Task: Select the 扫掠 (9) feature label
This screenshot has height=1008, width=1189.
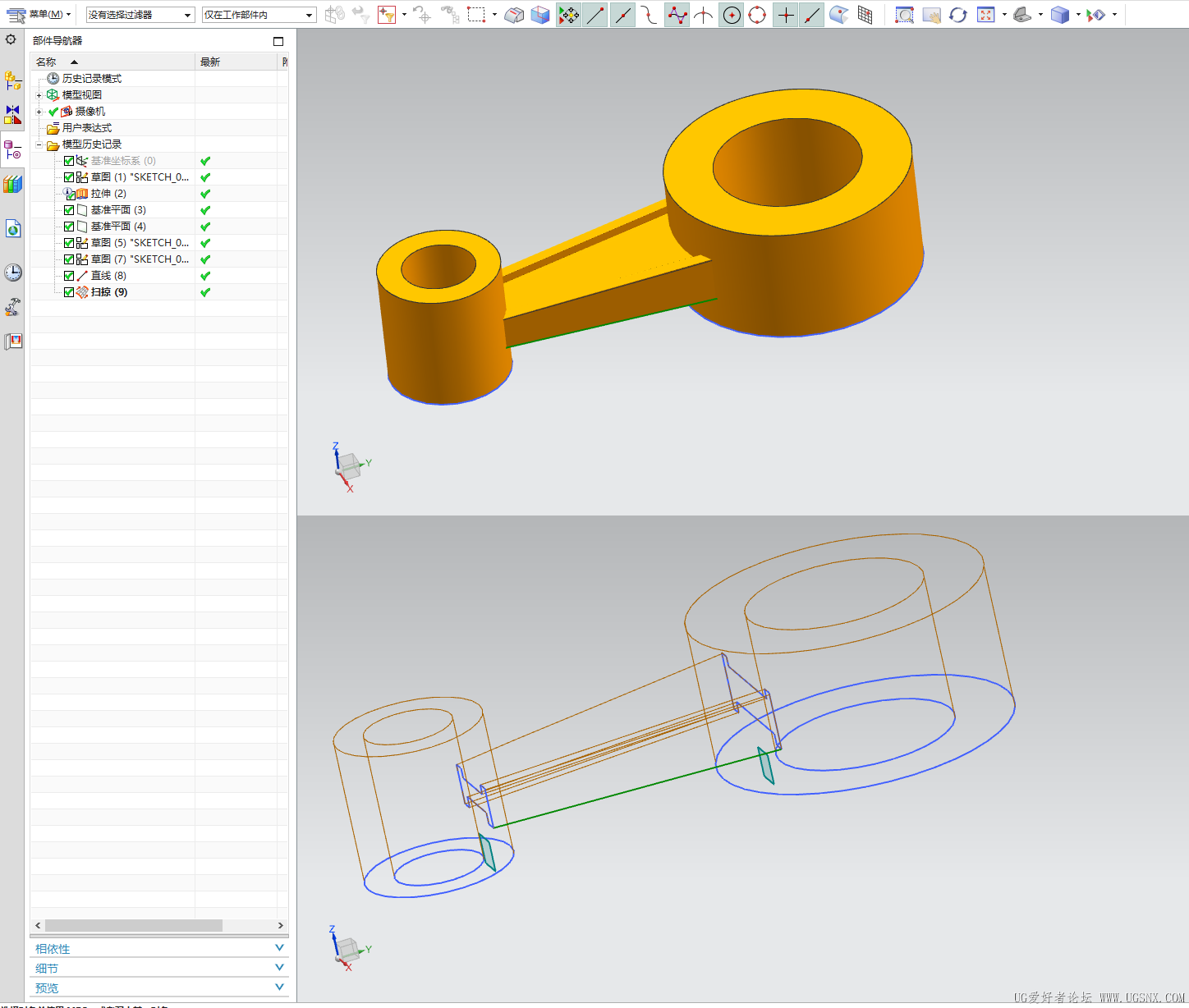Action: click(x=109, y=292)
